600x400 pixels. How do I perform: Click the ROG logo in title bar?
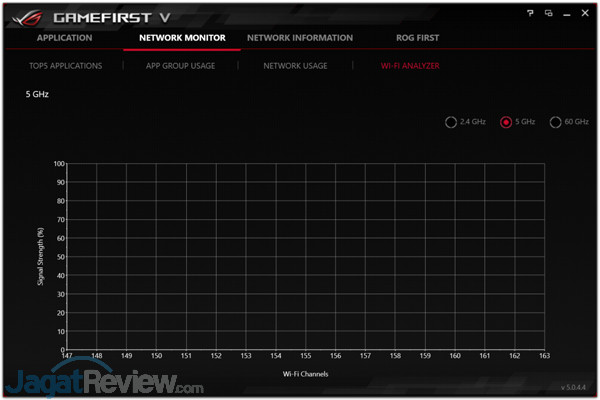(x=27, y=18)
